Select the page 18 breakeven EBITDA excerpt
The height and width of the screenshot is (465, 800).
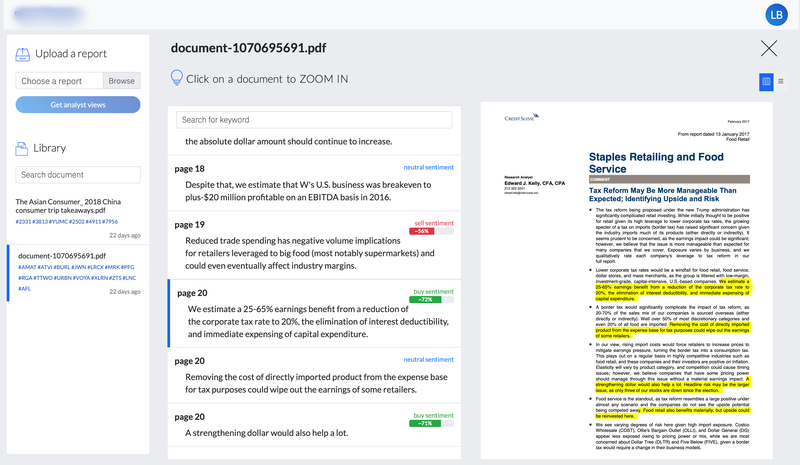coord(314,183)
